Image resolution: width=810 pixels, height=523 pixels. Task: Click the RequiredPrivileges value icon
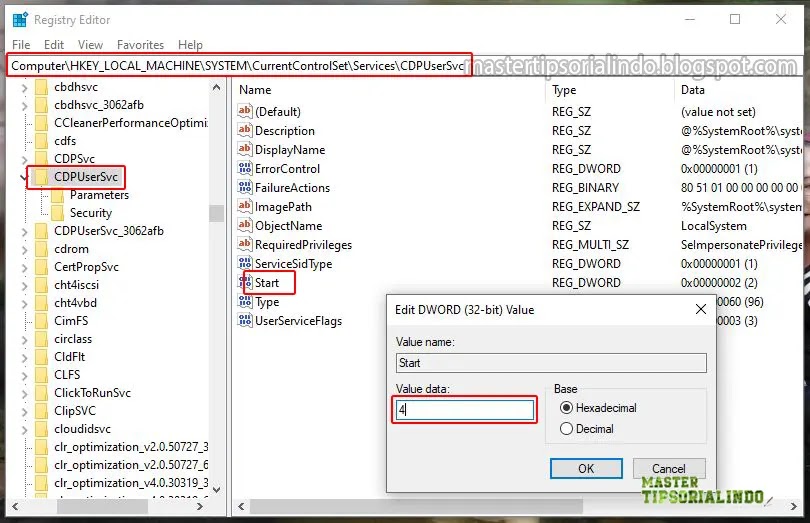[x=244, y=244]
